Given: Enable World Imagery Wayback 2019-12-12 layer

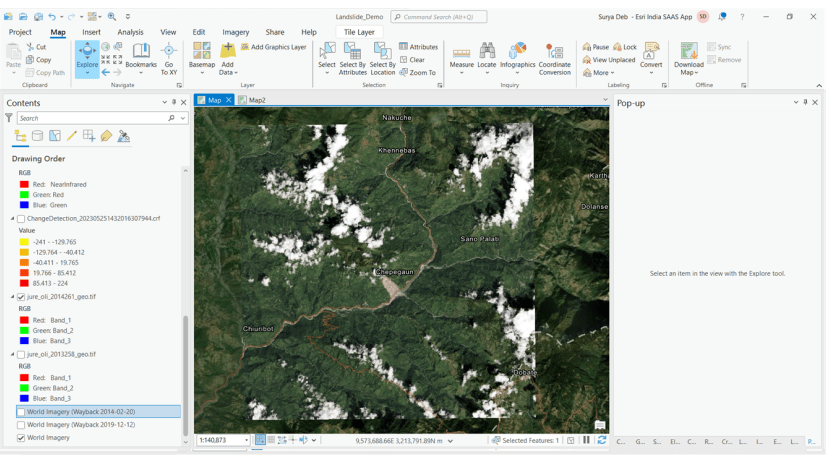Looking at the screenshot, I should 21,425.
